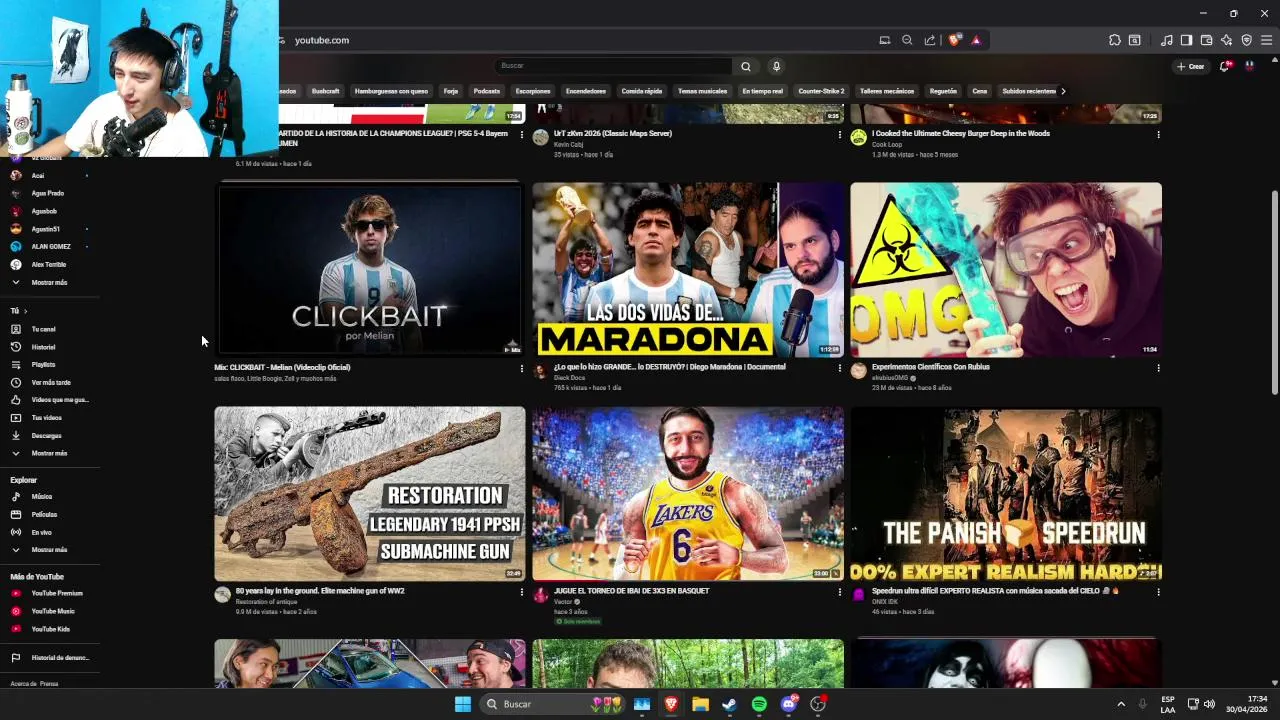Select the Temas musicales chip
This screenshot has height=720, width=1280.
702,91
